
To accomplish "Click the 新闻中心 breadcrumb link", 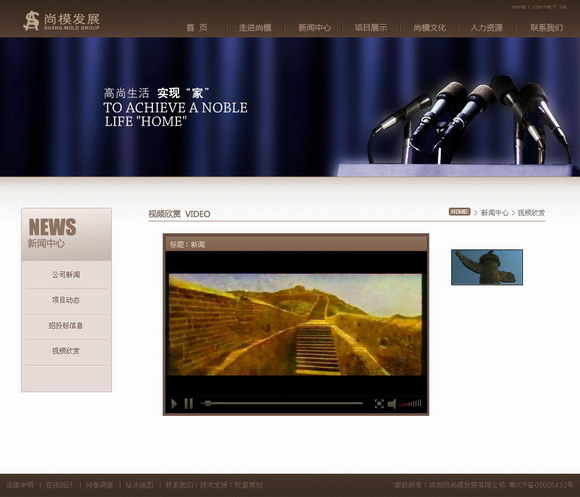I will pyautogui.click(x=495, y=213).
